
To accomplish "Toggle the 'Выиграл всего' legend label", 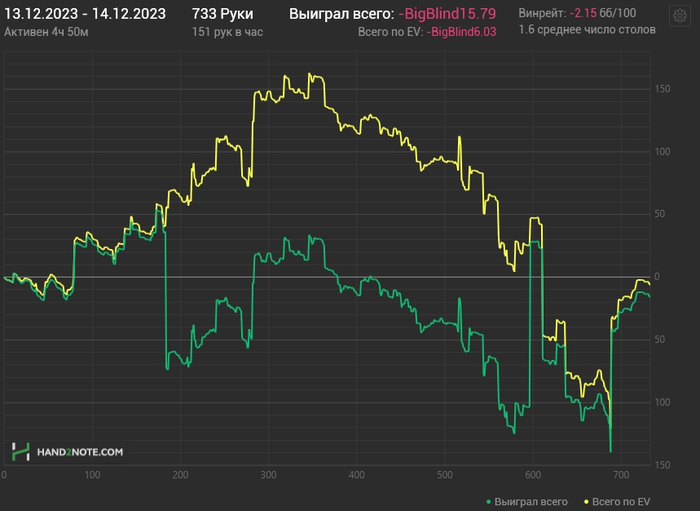I will pos(530,501).
